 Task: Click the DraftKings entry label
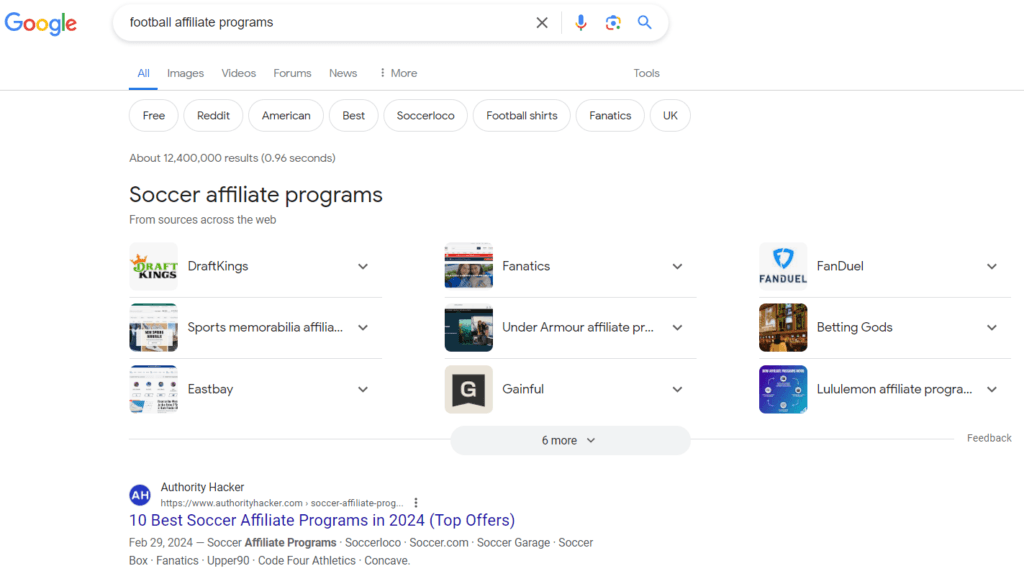coord(218,267)
